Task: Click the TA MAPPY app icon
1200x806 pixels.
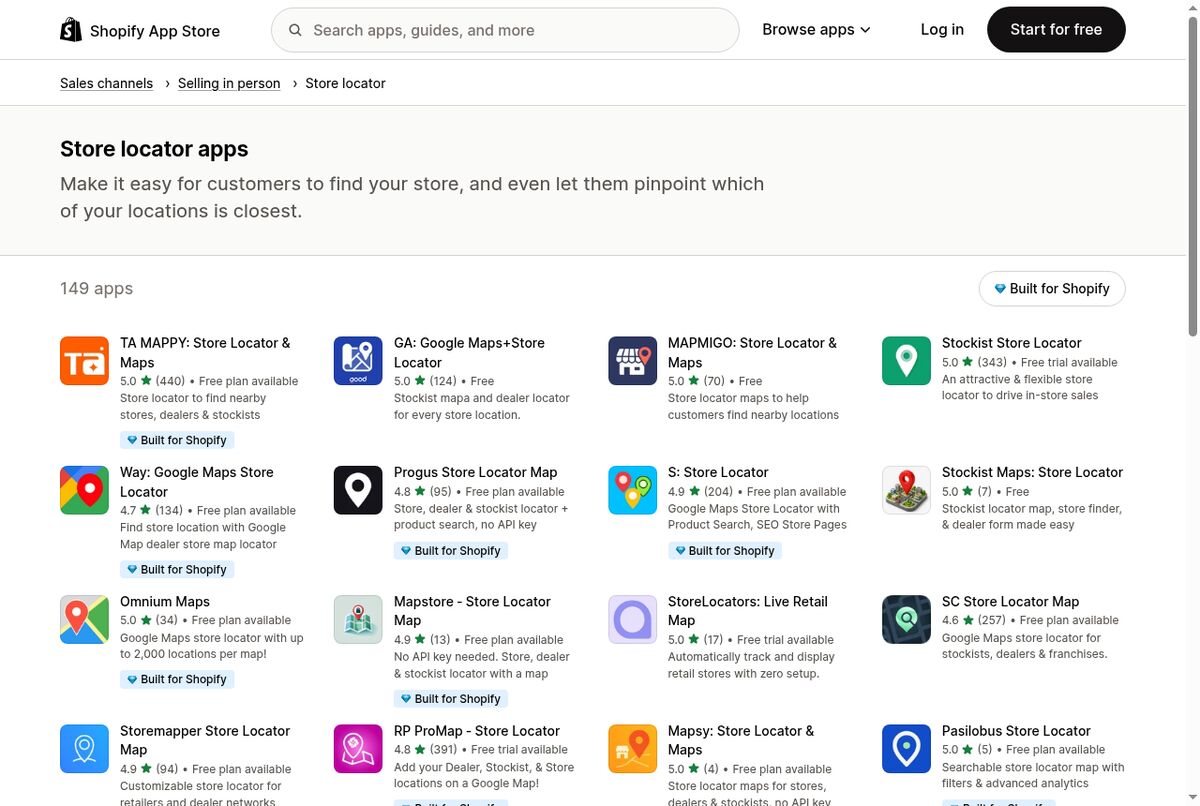Action: click(84, 361)
